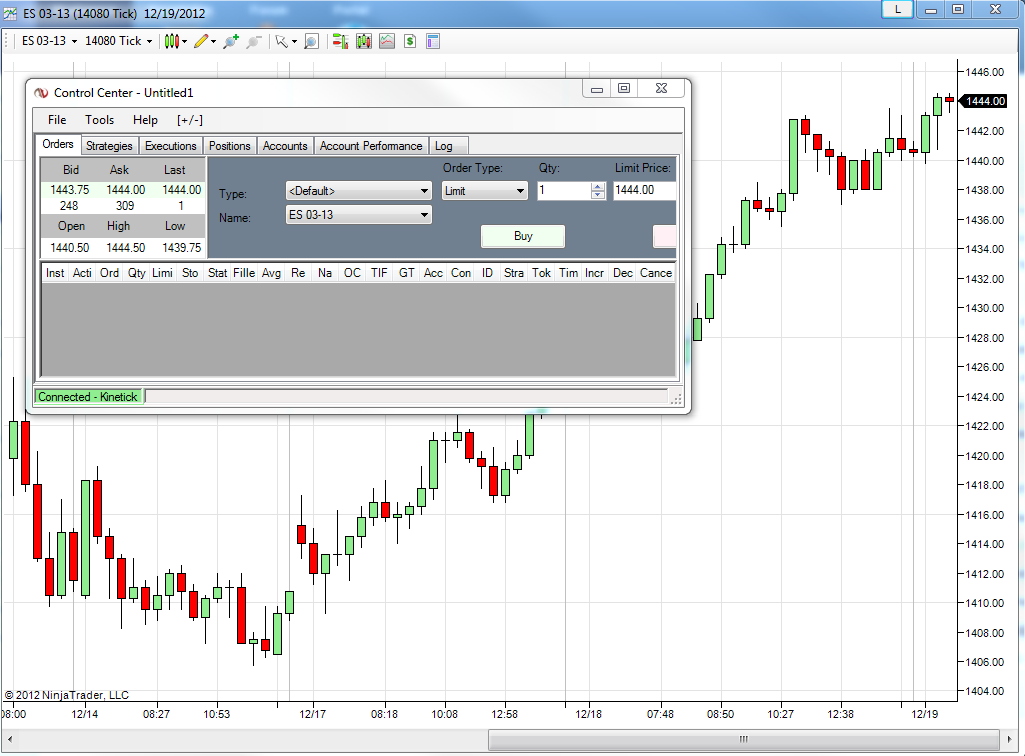Switch to the Executions tab
The height and width of the screenshot is (756, 1025).
pyautogui.click(x=171, y=146)
